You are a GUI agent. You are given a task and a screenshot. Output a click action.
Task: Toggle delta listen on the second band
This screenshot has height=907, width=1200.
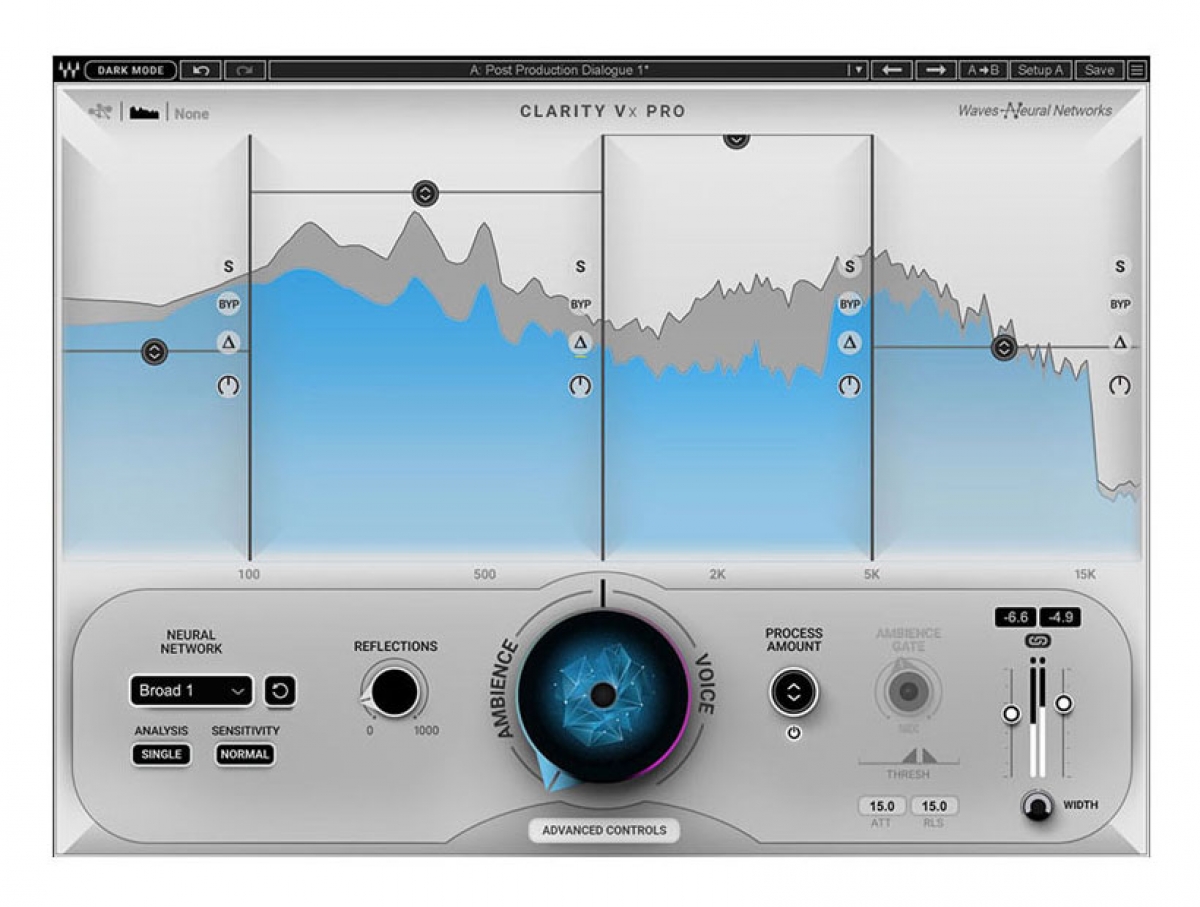pyautogui.click(x=580, y=343)
